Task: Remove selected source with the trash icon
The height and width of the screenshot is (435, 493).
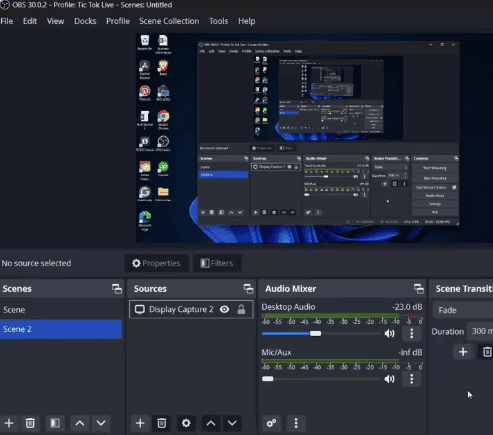Action: point(162,423)
